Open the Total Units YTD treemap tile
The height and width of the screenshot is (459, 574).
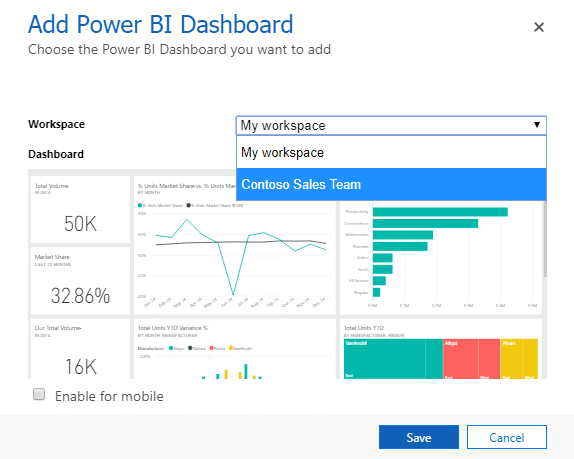[441, 349]
